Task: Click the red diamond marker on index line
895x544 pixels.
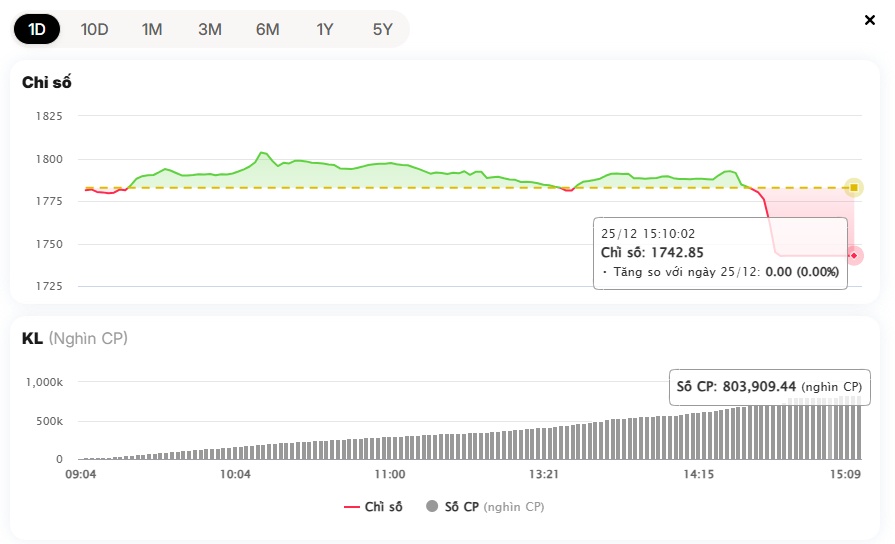Action: click(854, 256)
